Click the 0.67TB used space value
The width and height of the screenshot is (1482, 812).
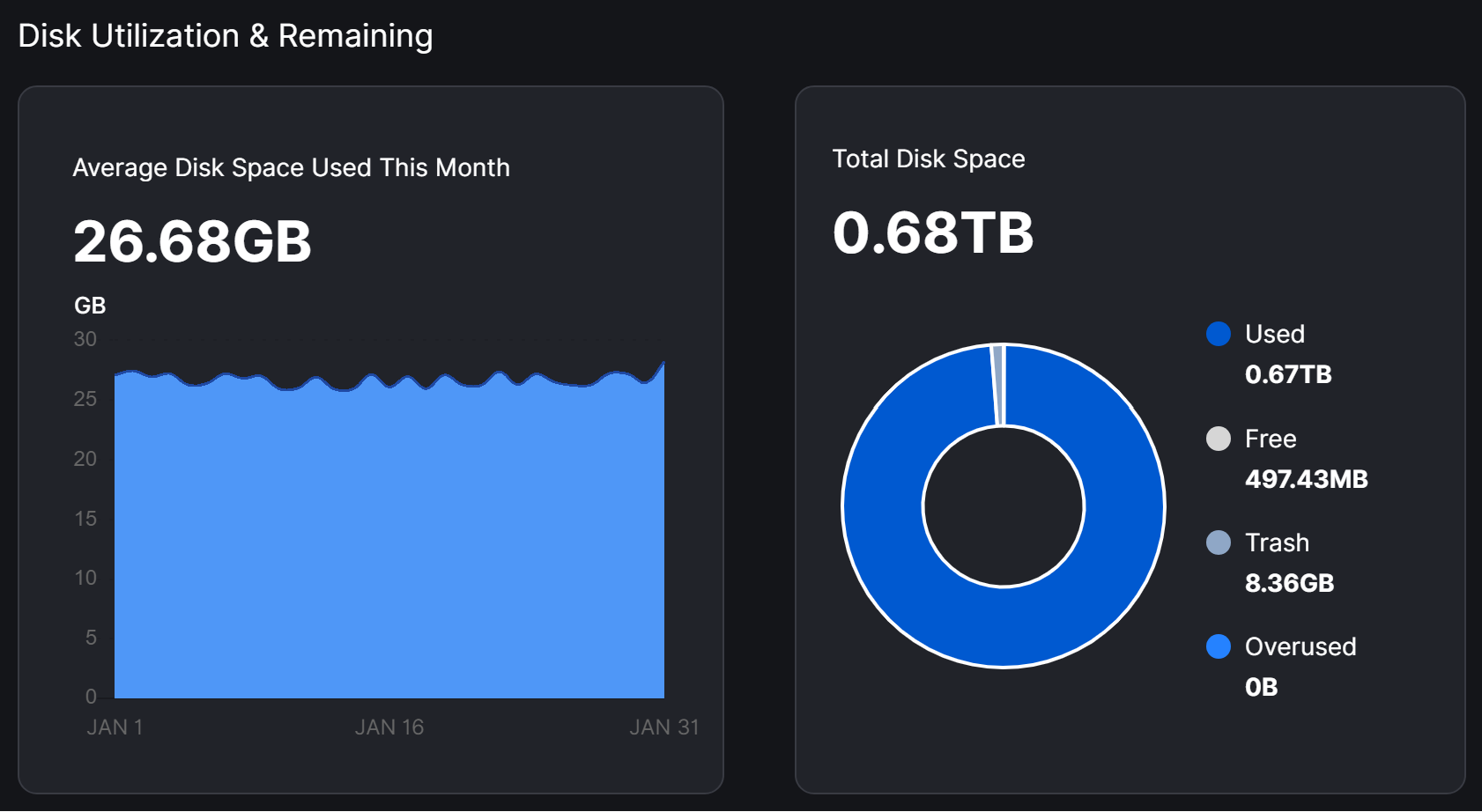[1287, 374]
